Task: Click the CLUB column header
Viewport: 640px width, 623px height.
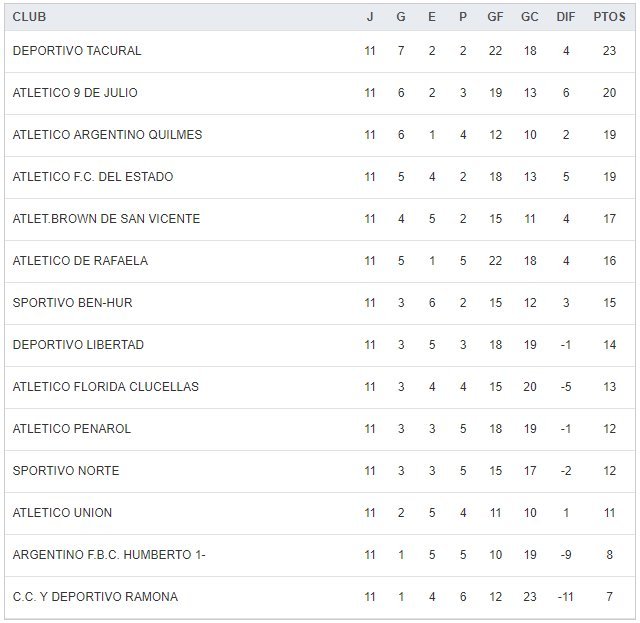Action: 30,17
